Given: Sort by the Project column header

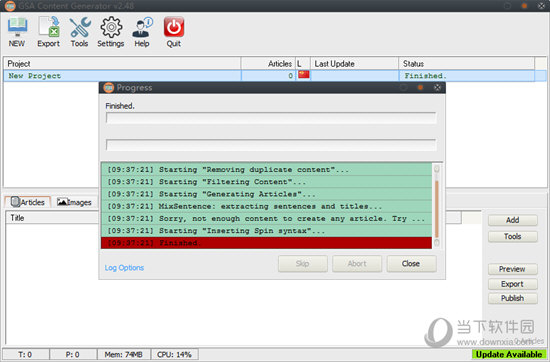Looking at the screenshot, I should [122, 63].
